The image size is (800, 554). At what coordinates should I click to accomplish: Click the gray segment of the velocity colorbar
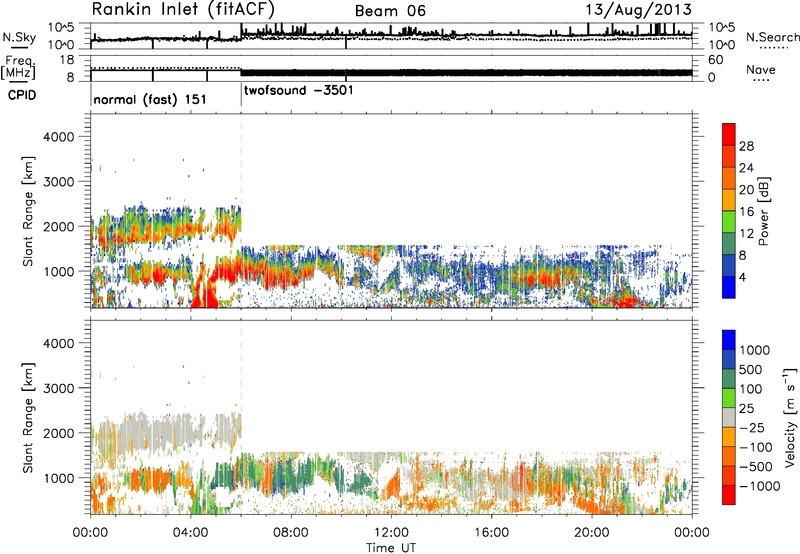pyautogui.click(x=729, y=417)
